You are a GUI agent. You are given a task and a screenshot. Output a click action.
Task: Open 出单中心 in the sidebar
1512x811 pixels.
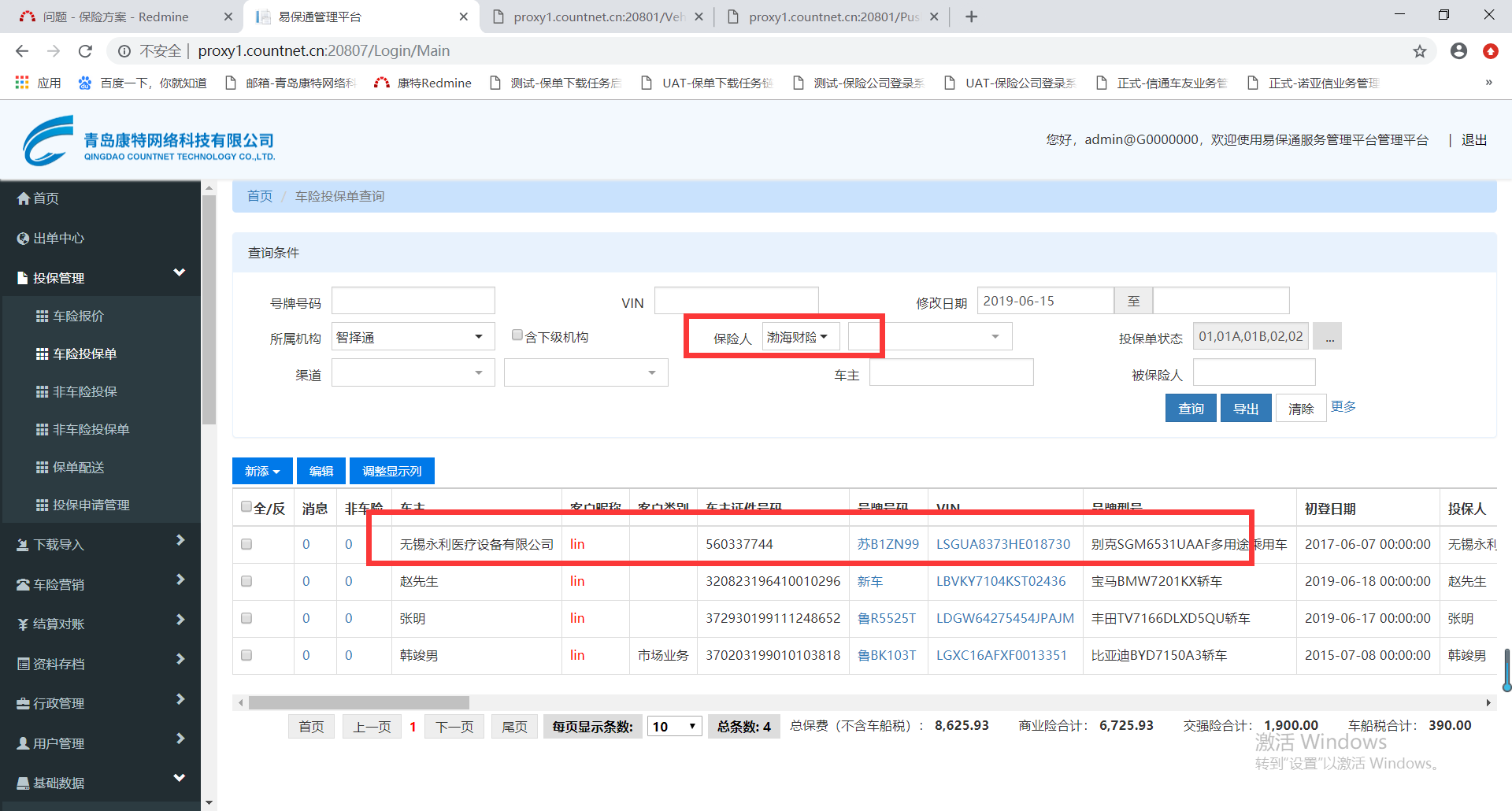click(x=58, y=238)
